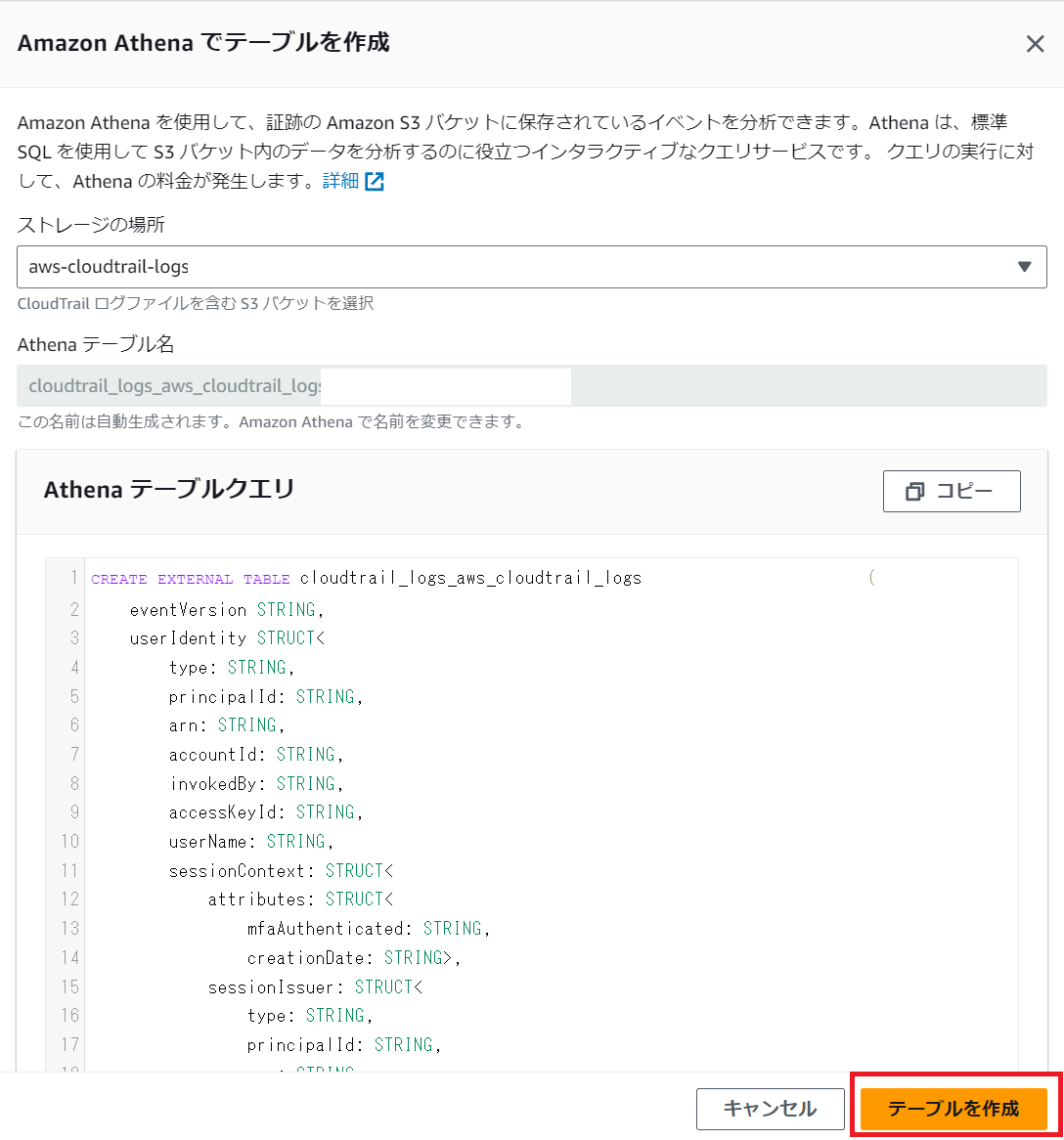Image resolution: width=1064 pixels, height=1140 pixels.
Task: Click line 'arn: STRING,'
Action: 227,725
